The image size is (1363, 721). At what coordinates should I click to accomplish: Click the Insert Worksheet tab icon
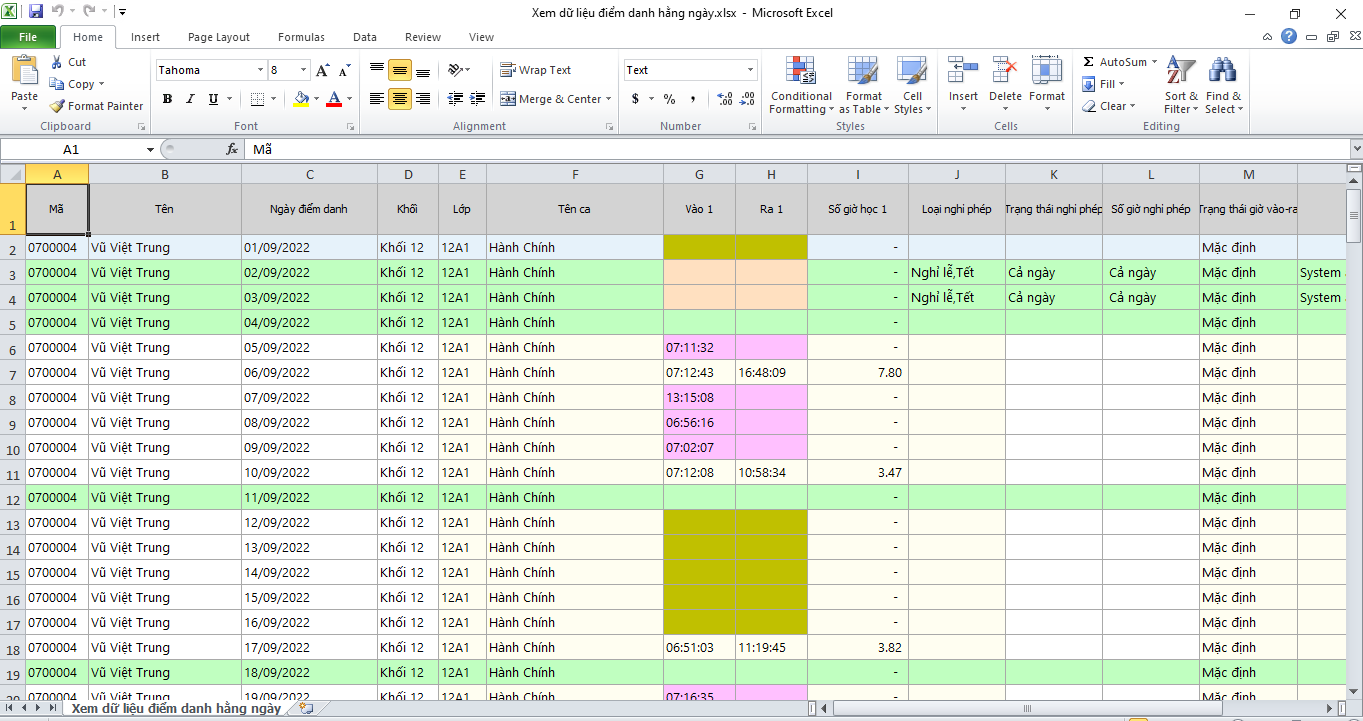pos(305,708)
